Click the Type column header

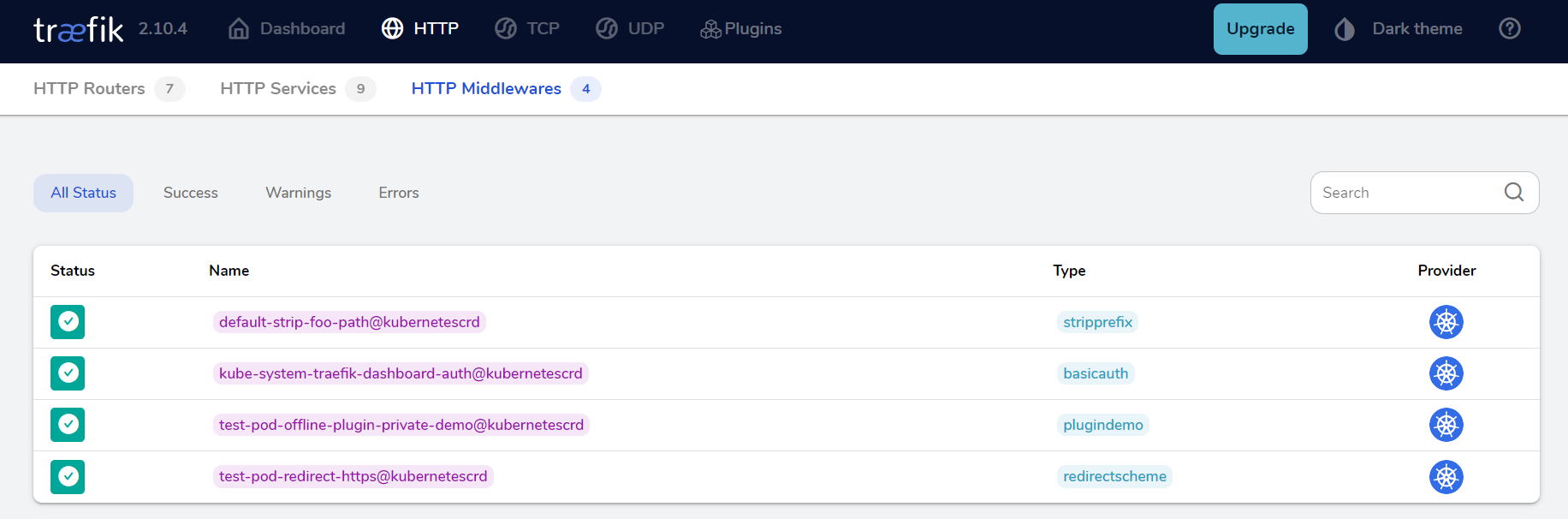(1069, 271)
